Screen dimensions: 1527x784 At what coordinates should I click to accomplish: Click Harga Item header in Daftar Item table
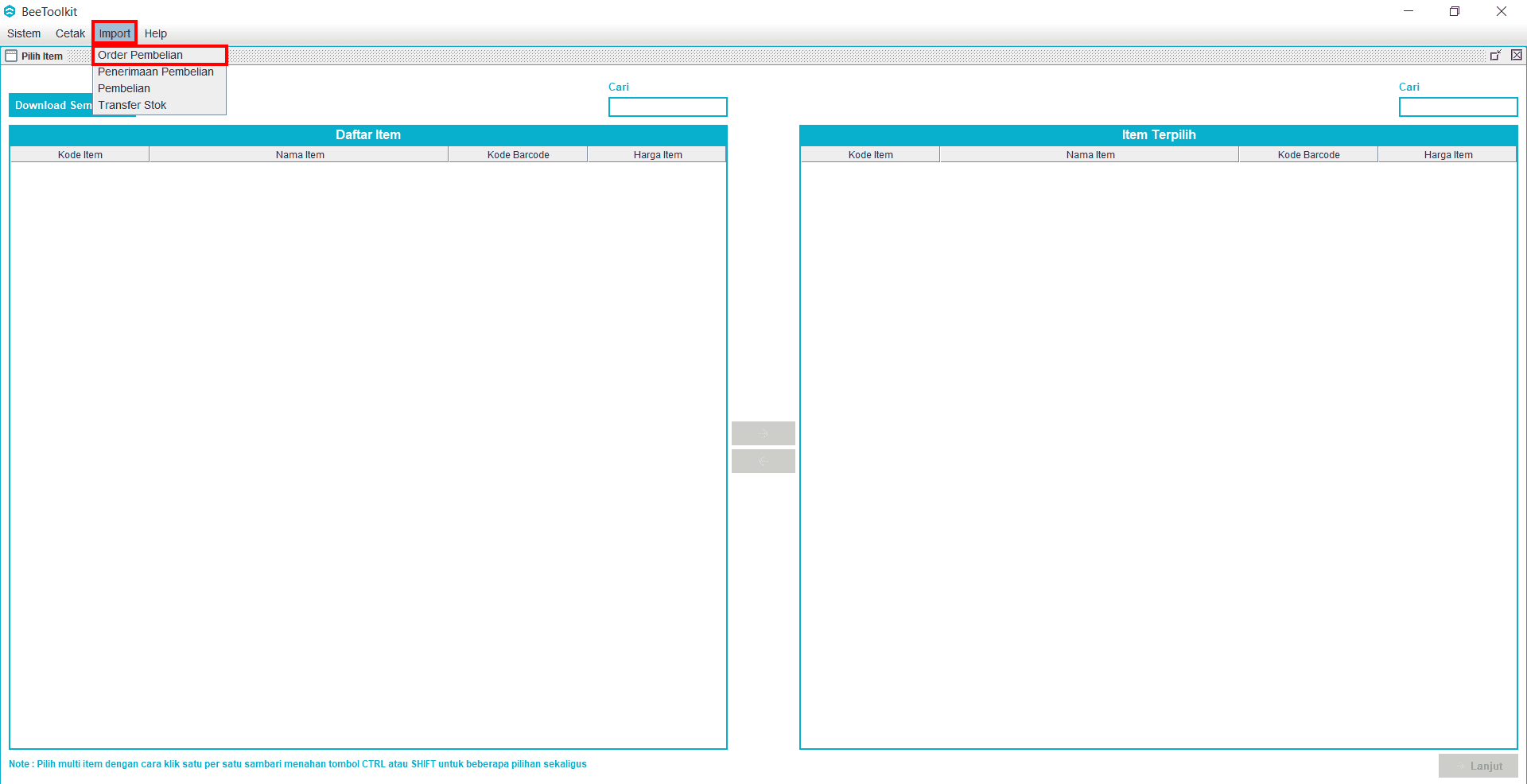pyautogui.click(x=658, y=154)
